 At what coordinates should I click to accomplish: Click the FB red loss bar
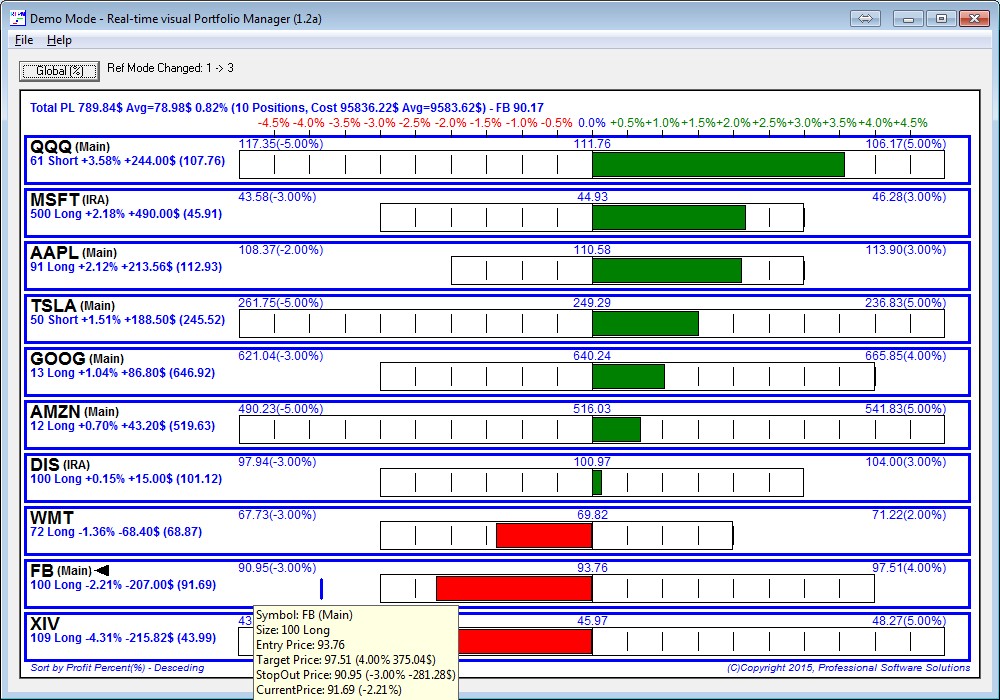514,588
